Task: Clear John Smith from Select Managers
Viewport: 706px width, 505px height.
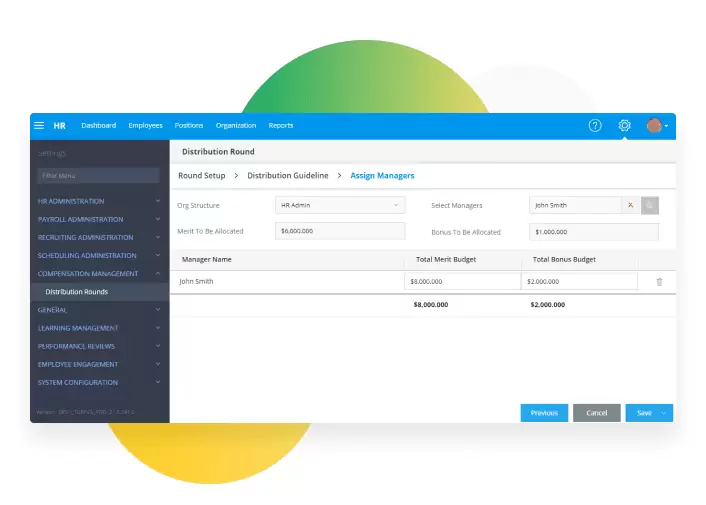Action: [630, 205]
